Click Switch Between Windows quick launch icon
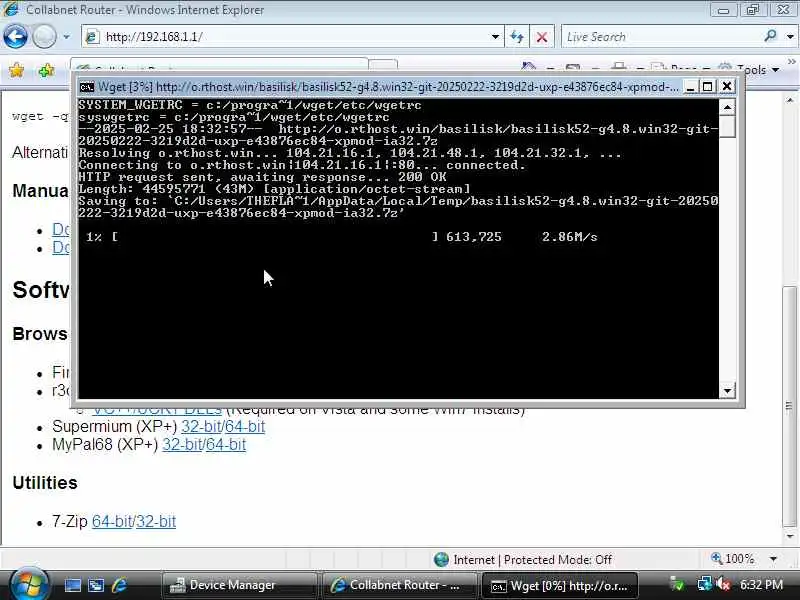Viewport: 800px width, 600px height. pyautogui.click(x=96, y=585)
